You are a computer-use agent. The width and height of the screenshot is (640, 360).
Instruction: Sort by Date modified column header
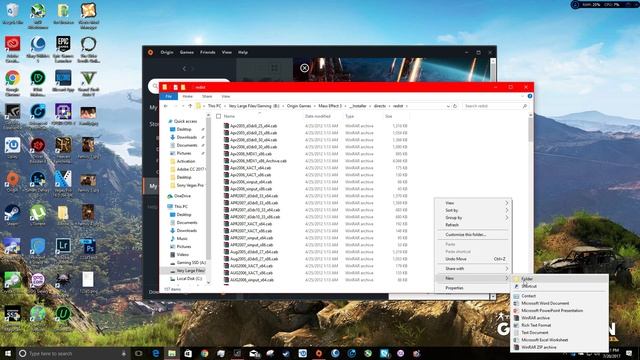coord(318,116)
